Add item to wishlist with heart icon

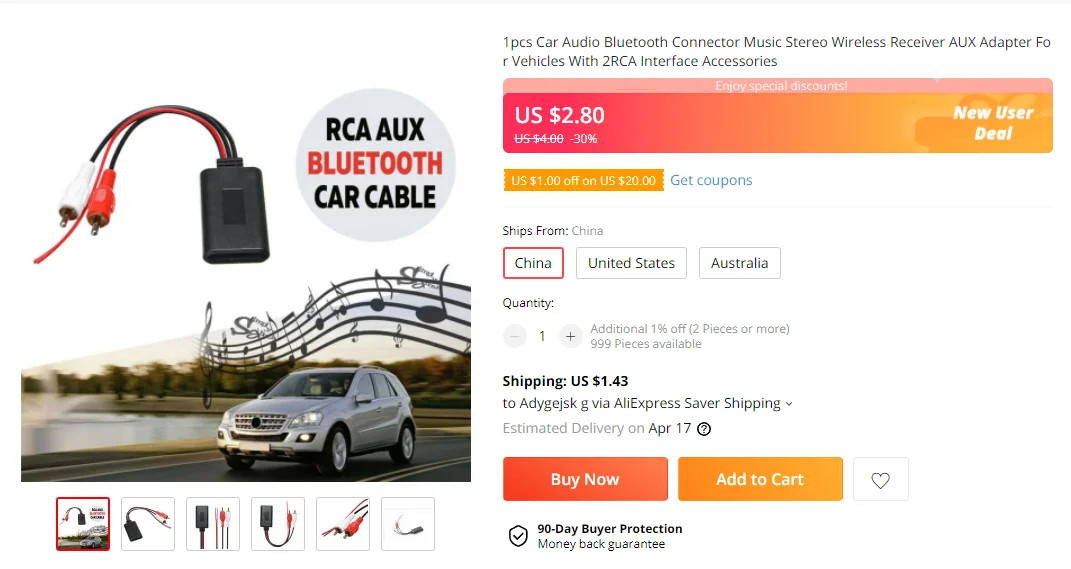(x=880, y=480)
